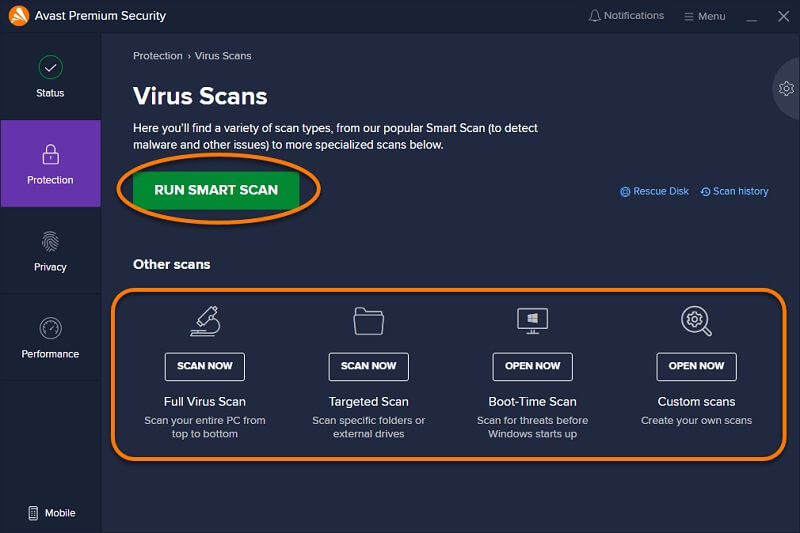Switch to the Status tab label
800x533 pixels.
pyautogui.click(x=50, y=93)
